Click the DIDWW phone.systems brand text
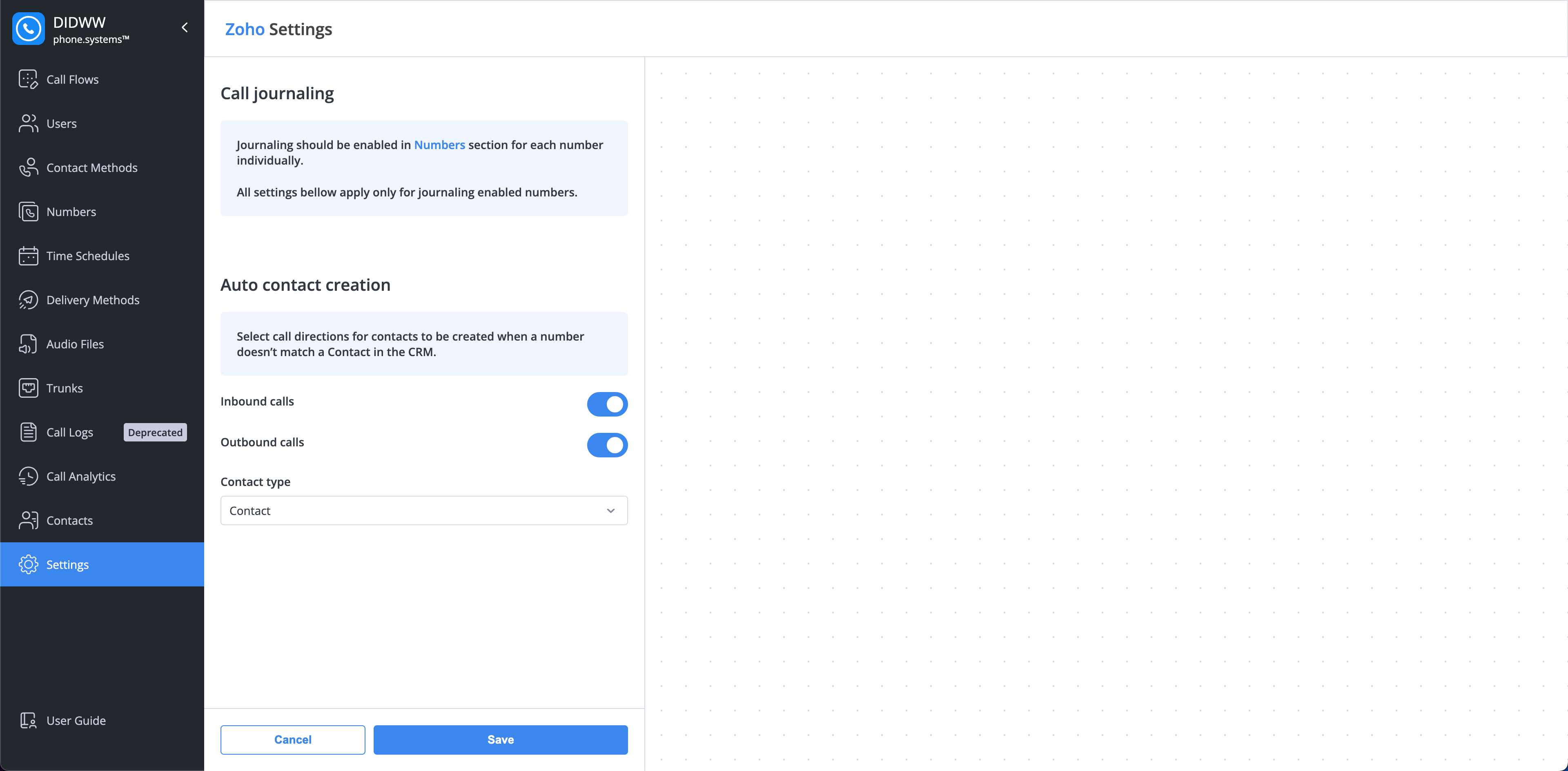The height and width of the screenshot is (771, 1568). [x=91, y=30]
